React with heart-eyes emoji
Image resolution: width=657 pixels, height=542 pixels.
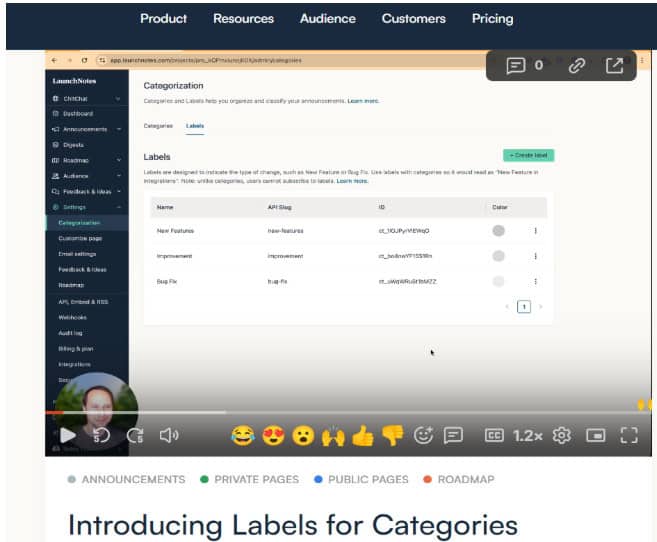coord(273,436)
